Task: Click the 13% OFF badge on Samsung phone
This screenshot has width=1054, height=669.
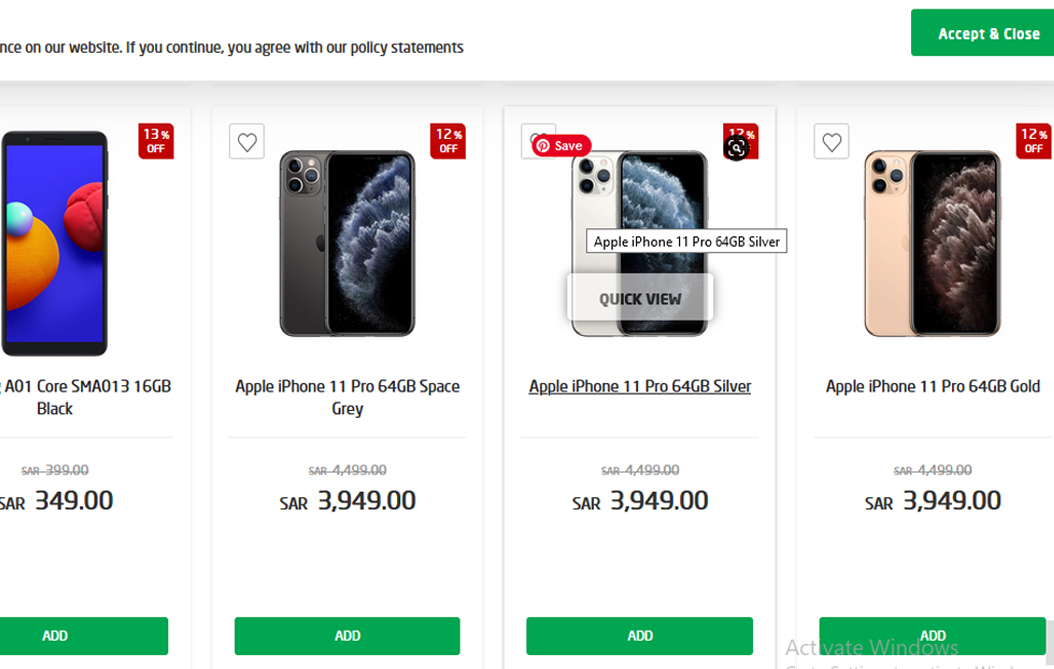Action: [x=156, y=141]
